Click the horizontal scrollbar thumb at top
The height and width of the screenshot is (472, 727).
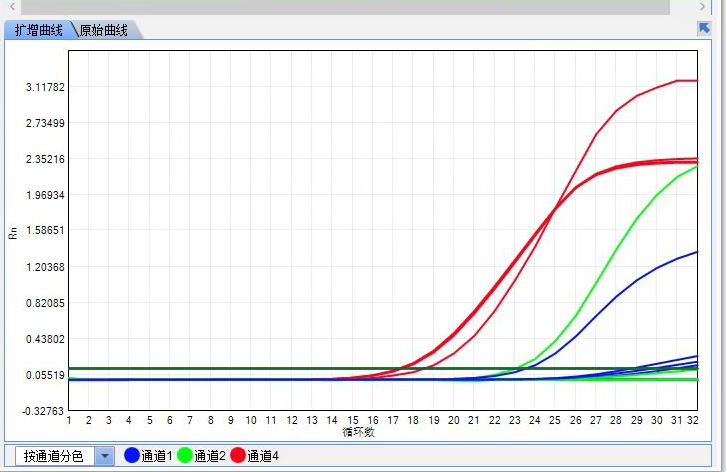[x=345, y=6]
